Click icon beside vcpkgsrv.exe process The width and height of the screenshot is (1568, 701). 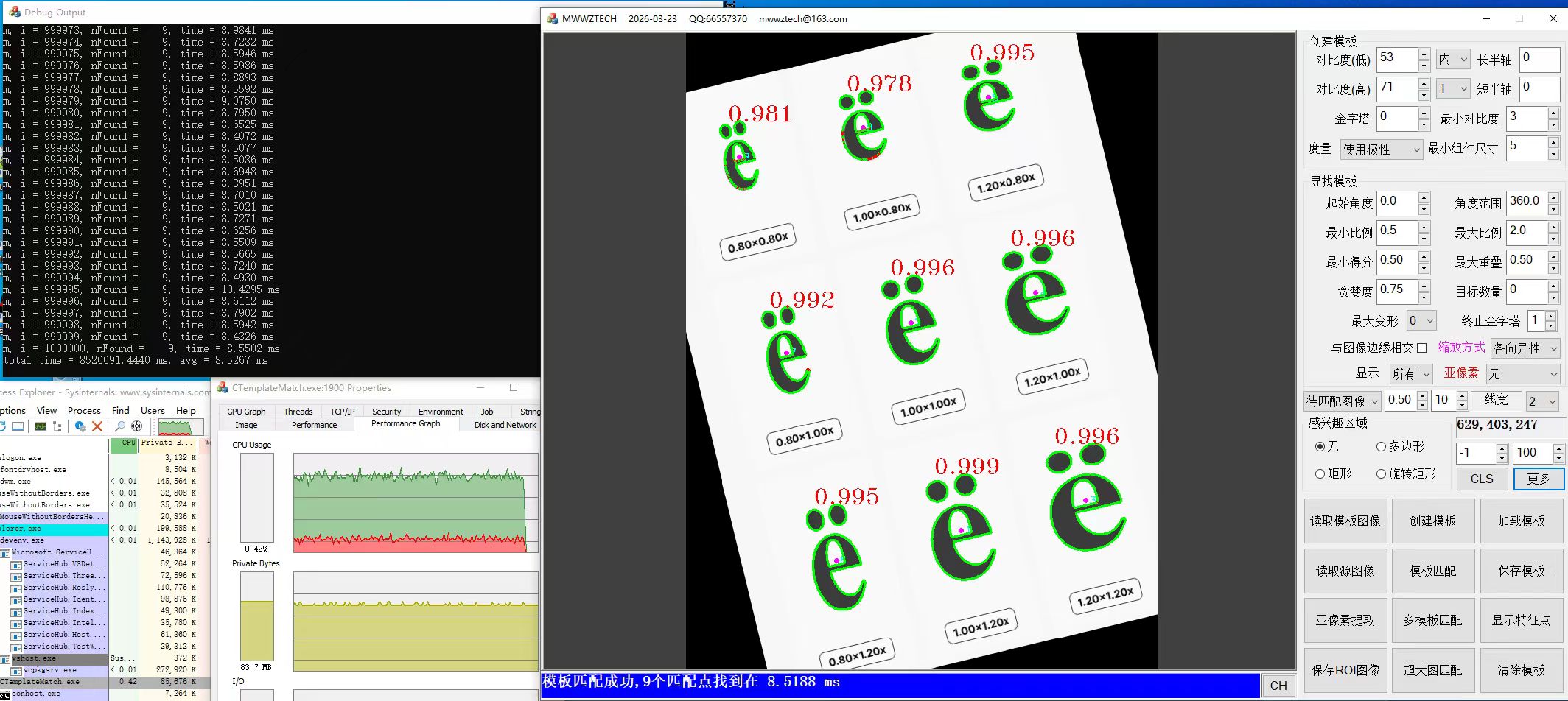(16, 670)
